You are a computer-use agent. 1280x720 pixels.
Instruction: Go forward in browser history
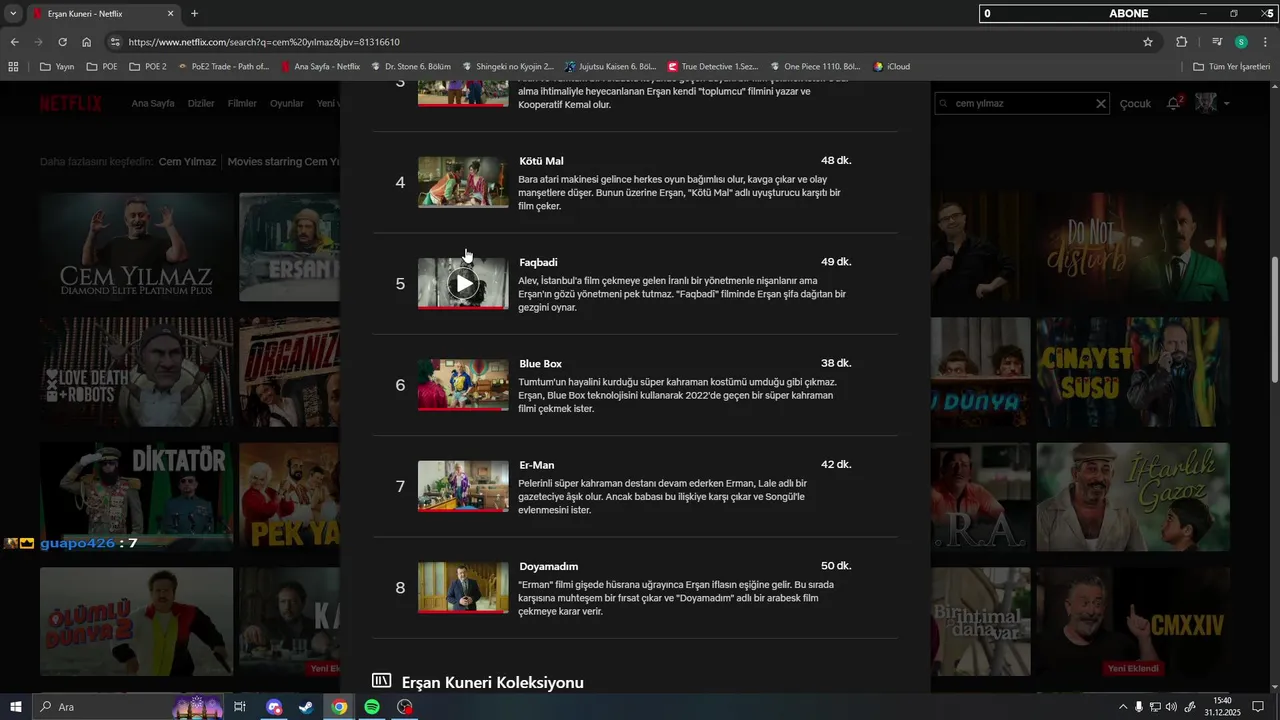[38, 42]
